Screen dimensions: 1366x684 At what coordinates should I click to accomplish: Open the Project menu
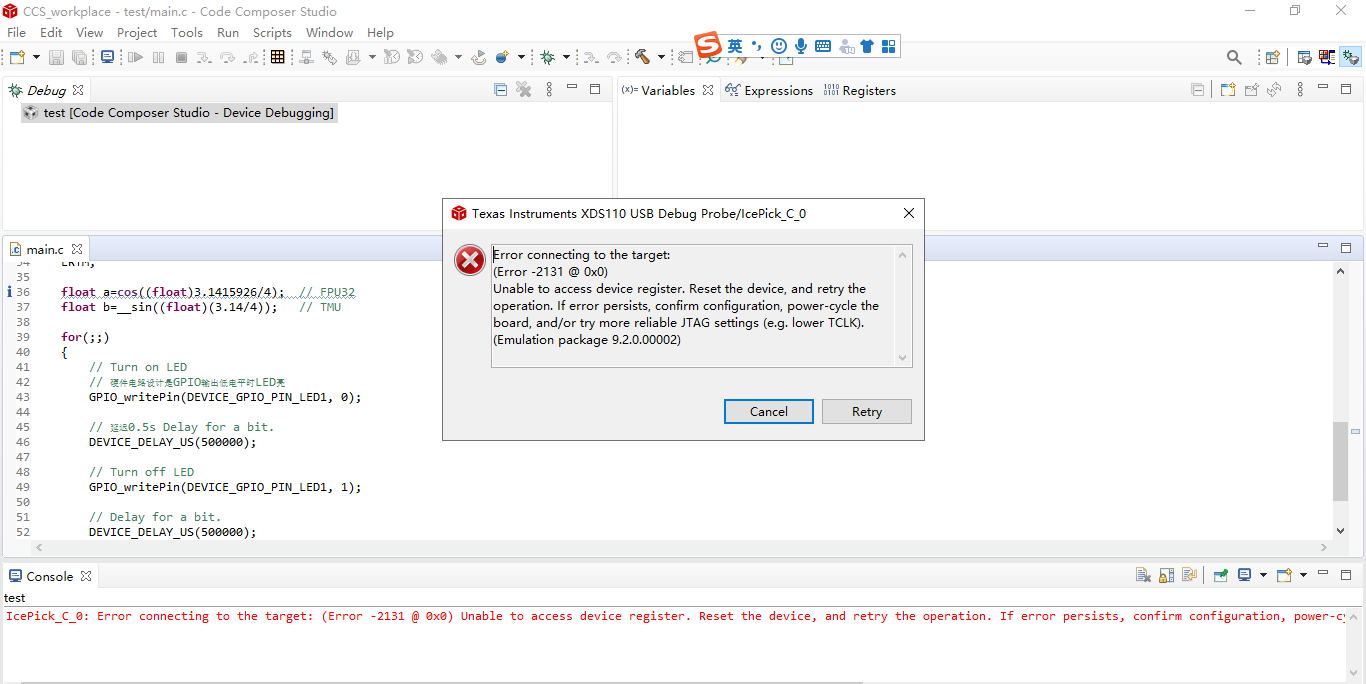[x=137, y=32]
